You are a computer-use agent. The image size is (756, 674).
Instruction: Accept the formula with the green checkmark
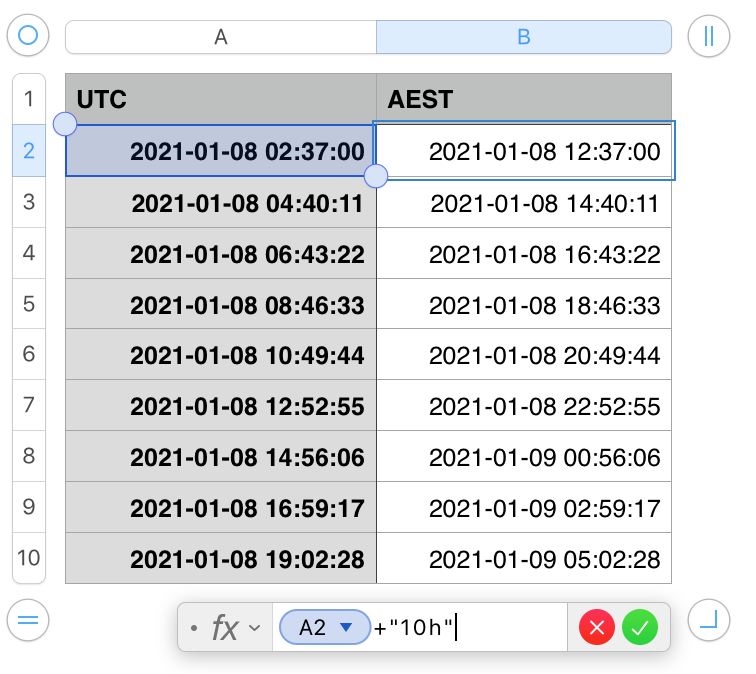[x=640, y=628]
